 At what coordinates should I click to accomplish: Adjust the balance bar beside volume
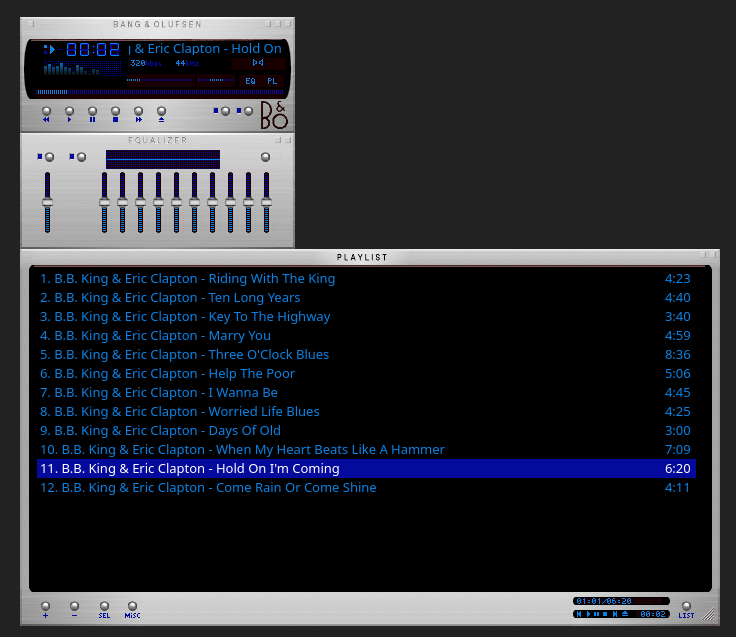coord(215,80)
